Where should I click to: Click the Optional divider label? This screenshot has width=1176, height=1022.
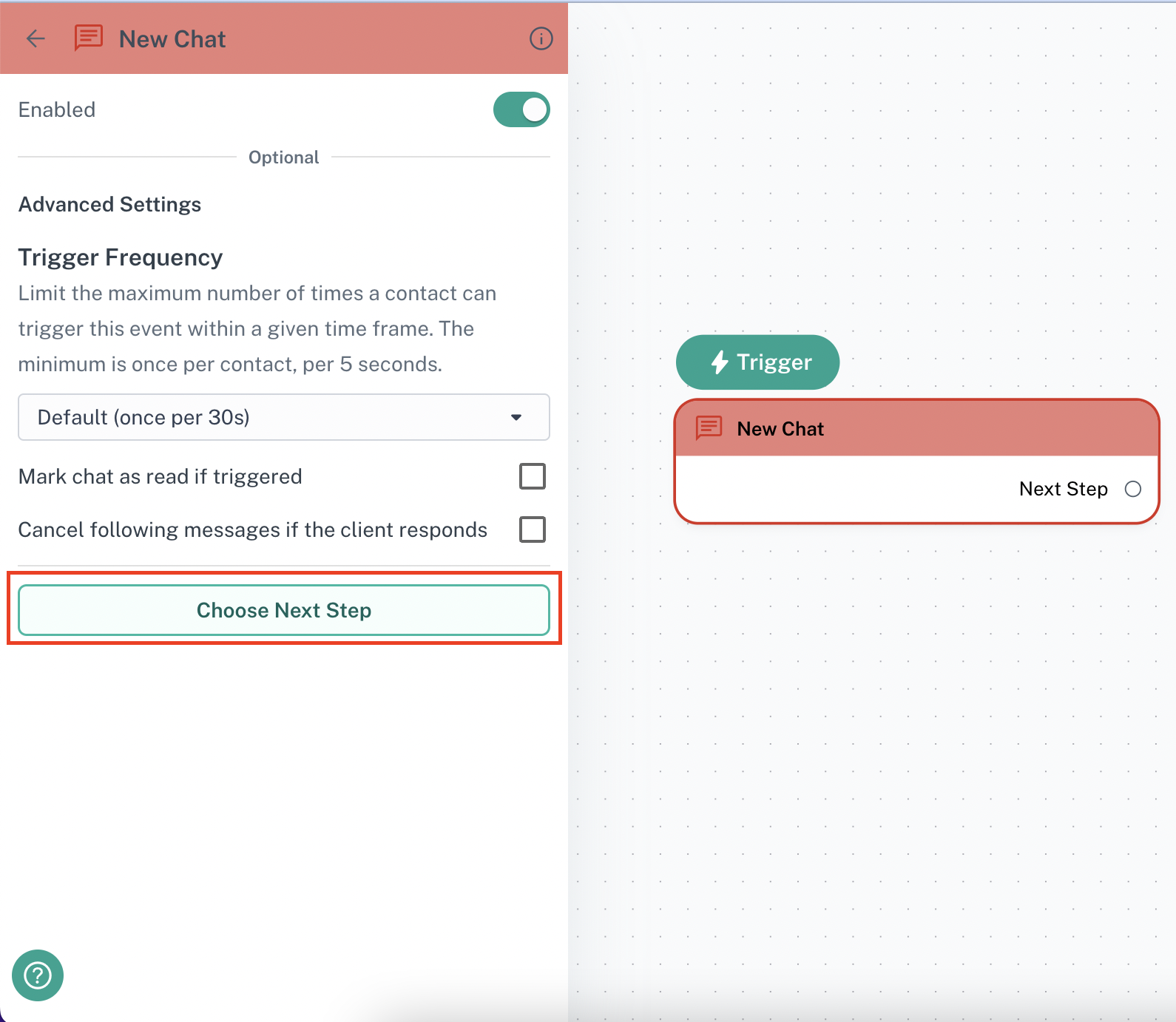click(x=283, y=158)
